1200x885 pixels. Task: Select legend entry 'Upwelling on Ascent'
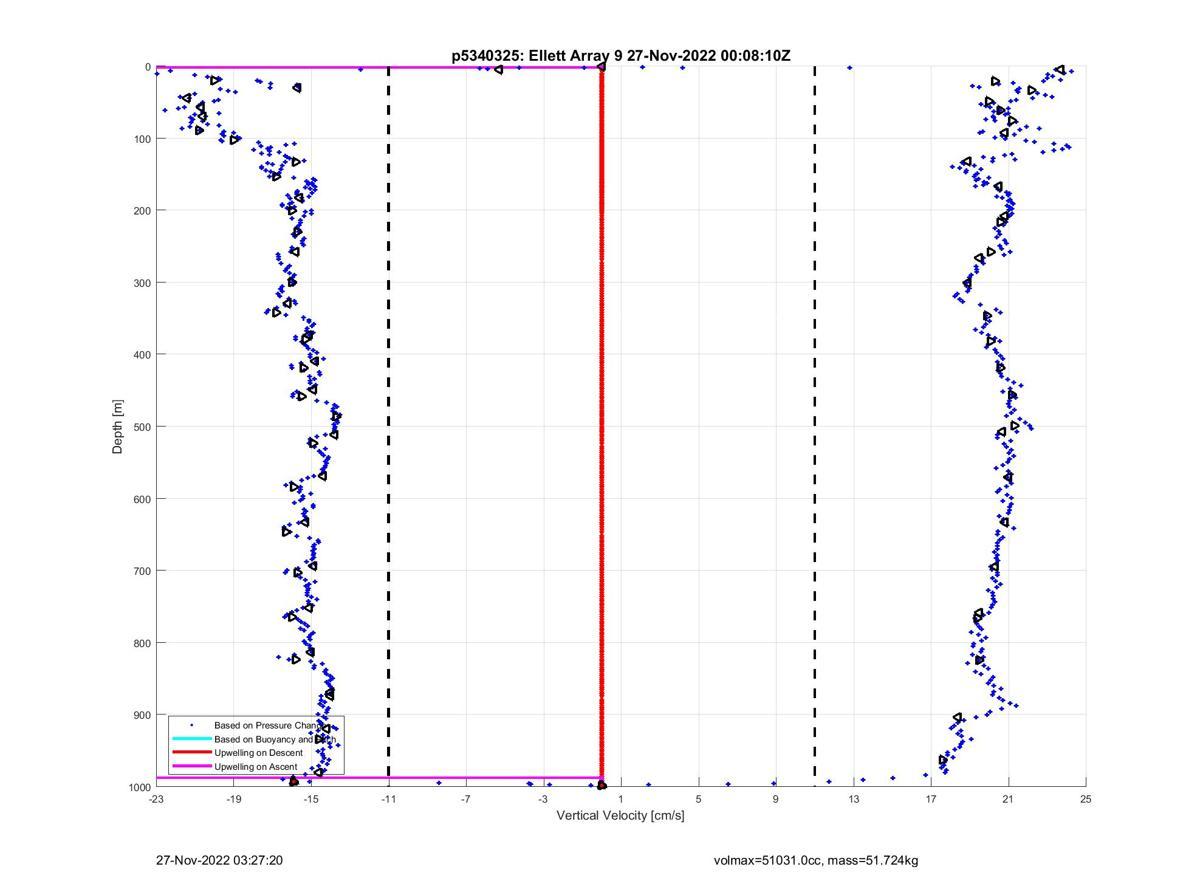tap(256, 766)
